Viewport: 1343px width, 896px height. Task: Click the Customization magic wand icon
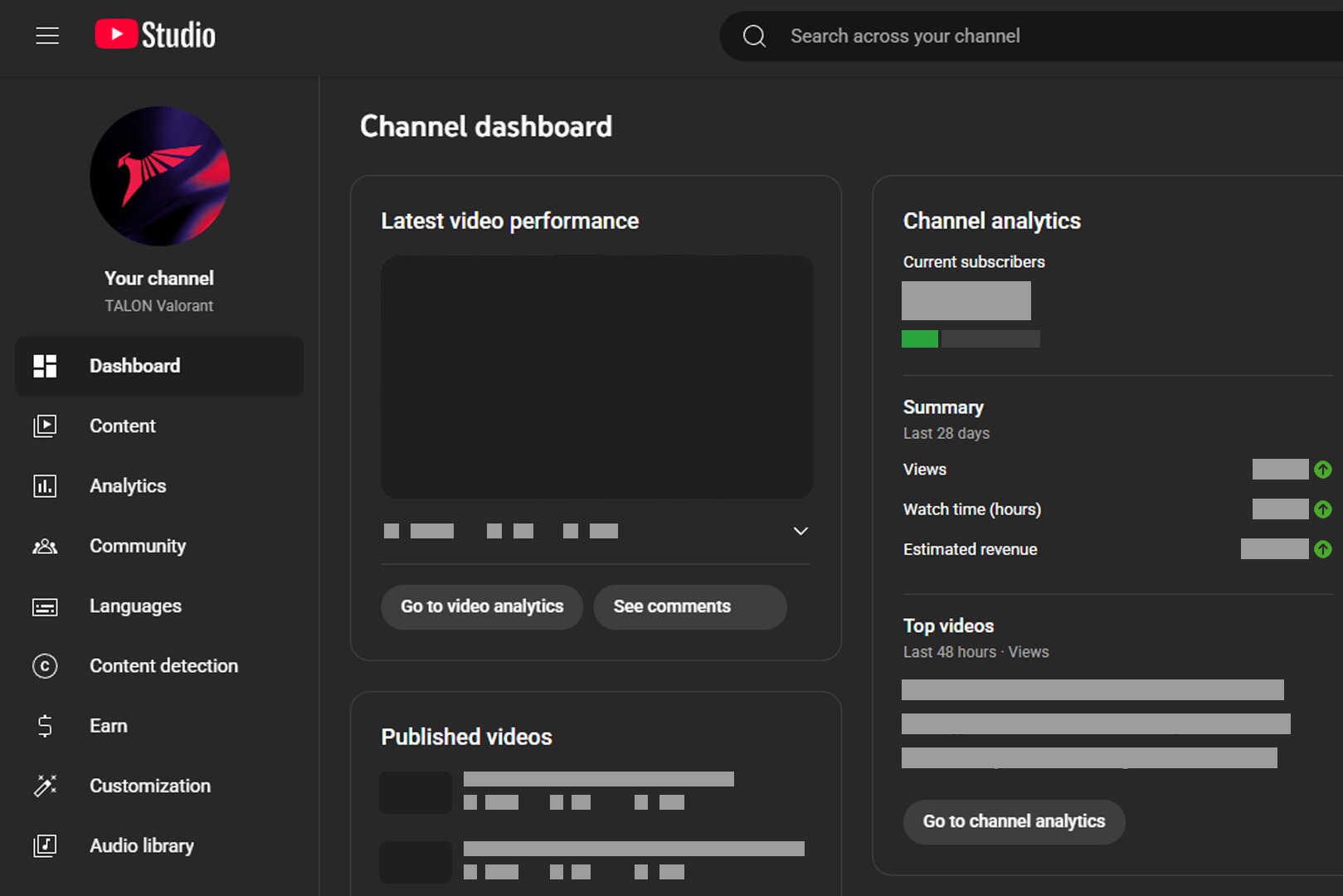45,786
